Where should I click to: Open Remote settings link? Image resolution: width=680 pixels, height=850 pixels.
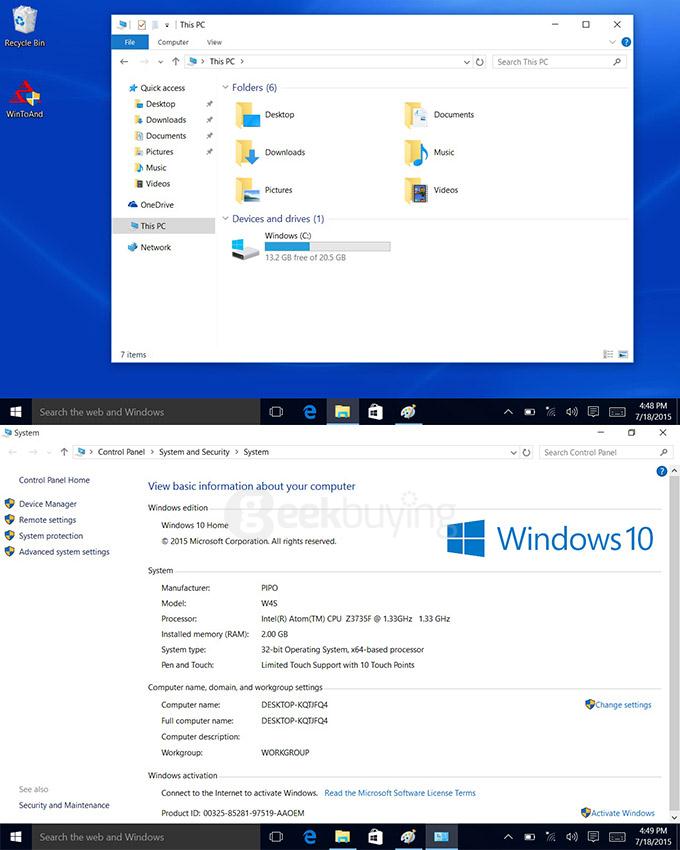pos(48,520)
